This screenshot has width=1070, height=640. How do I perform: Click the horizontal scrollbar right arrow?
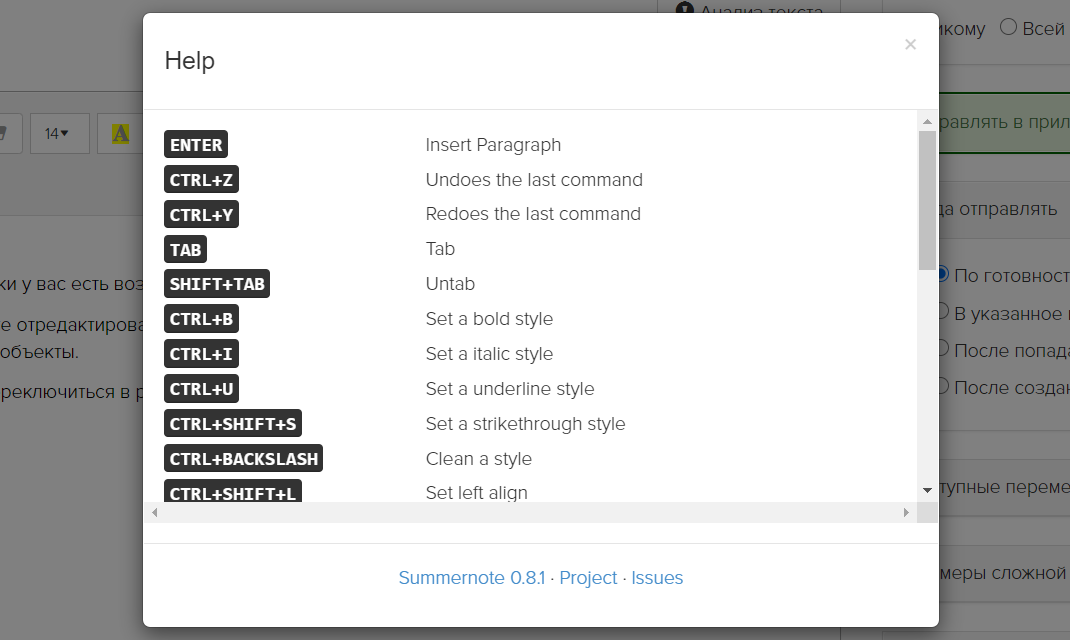pyautogui.click(x=906, y=512)
